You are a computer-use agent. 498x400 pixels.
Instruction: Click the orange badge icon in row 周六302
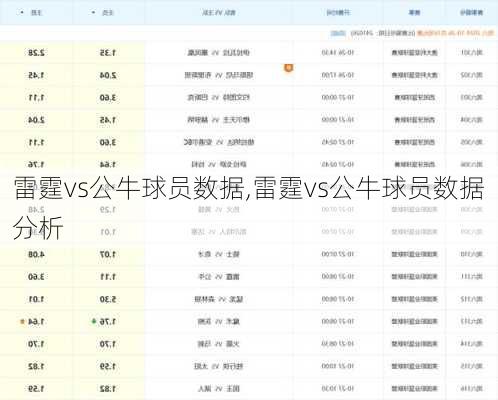(288, 68)
